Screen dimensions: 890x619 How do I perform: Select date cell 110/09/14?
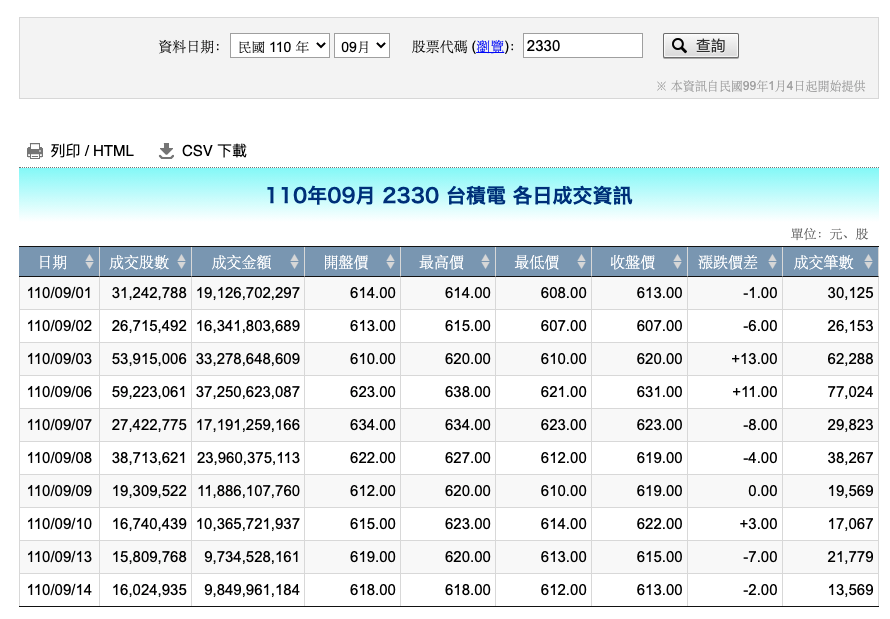[x=59, y=589]
